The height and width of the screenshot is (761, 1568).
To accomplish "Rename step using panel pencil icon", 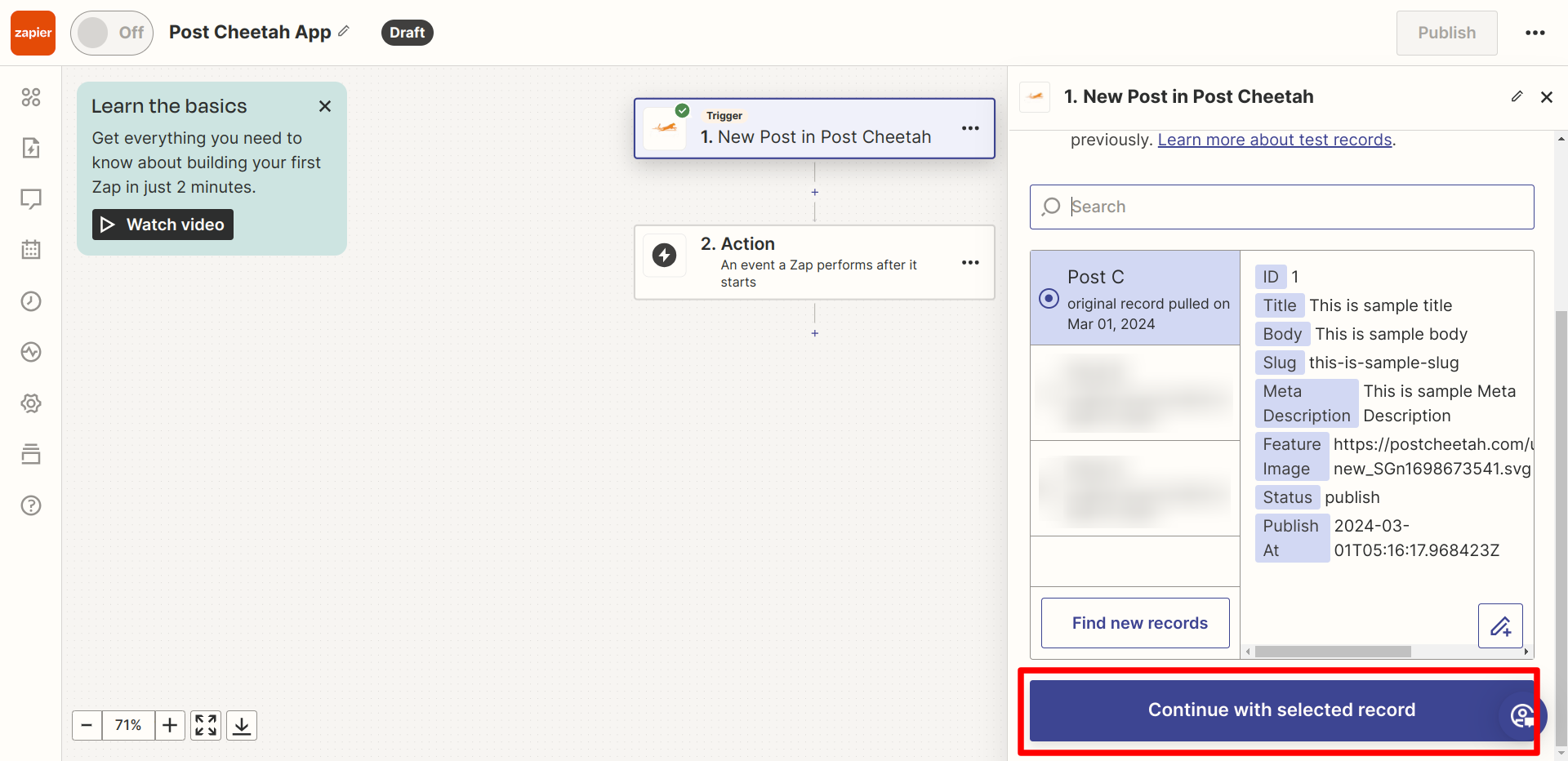I will [1517, 96].
